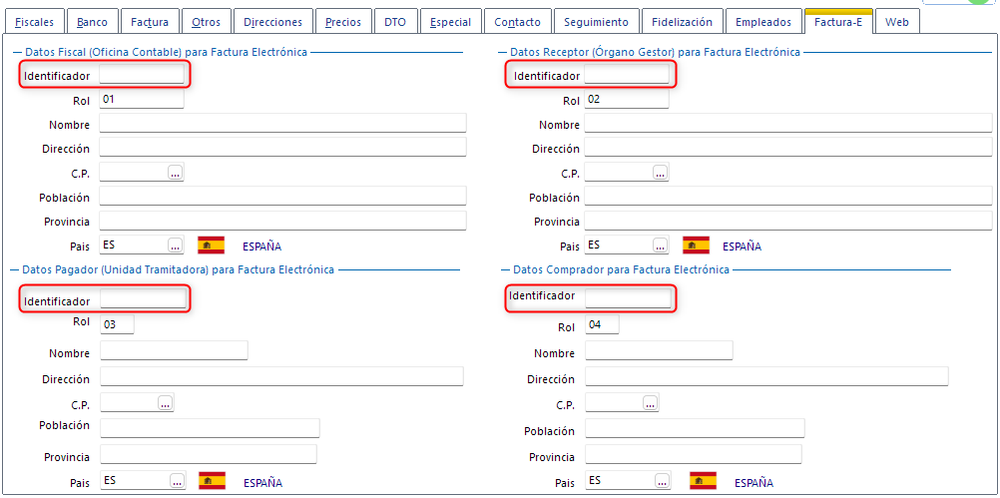Image resolution: width=1000 pixels, height=498 pixels.
Task: Focus Provincia field in Oficina Contable section
Action: 283,221
